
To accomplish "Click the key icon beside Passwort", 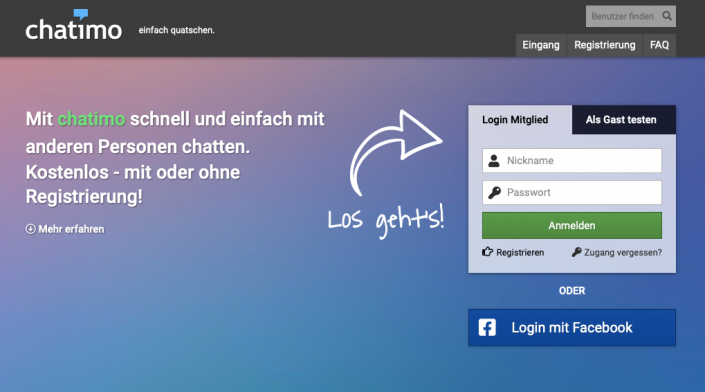I will point(494,192).
